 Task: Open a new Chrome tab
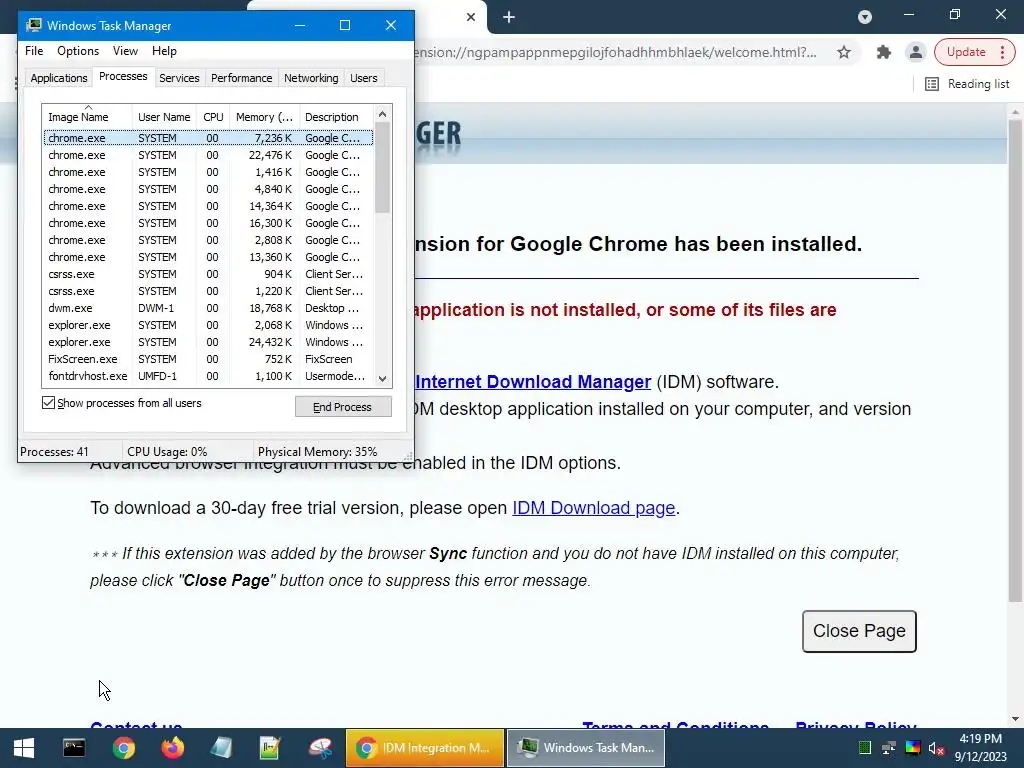click(x=509, y=17)
